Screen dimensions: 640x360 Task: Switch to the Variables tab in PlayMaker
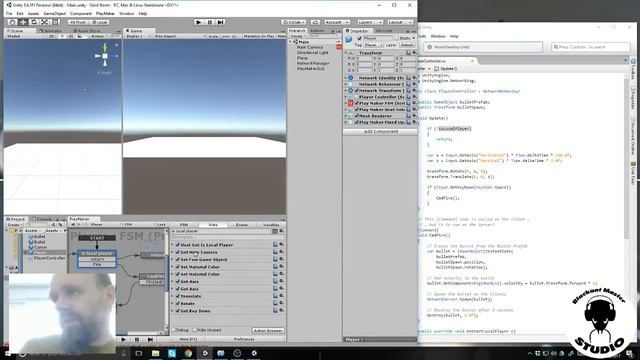[x=271, y=225]
